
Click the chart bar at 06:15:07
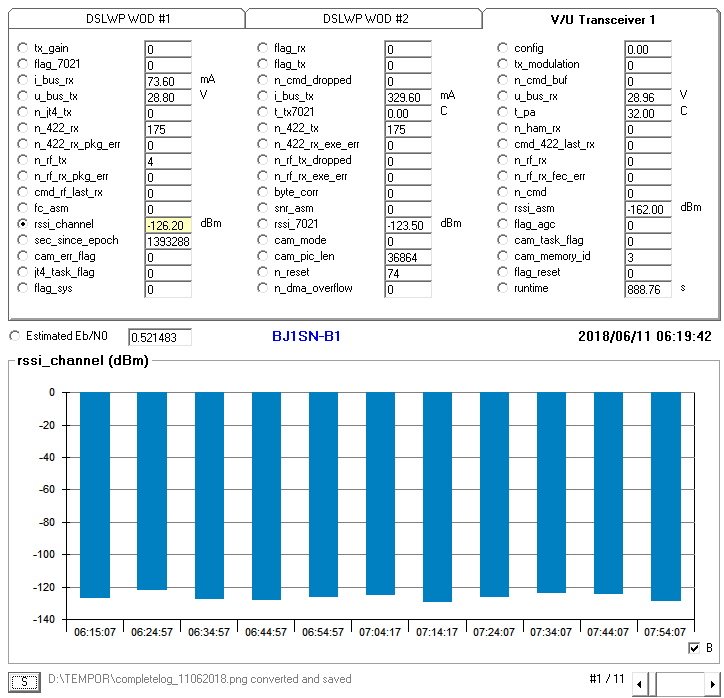pyautogui.click(x=95, y=495)
